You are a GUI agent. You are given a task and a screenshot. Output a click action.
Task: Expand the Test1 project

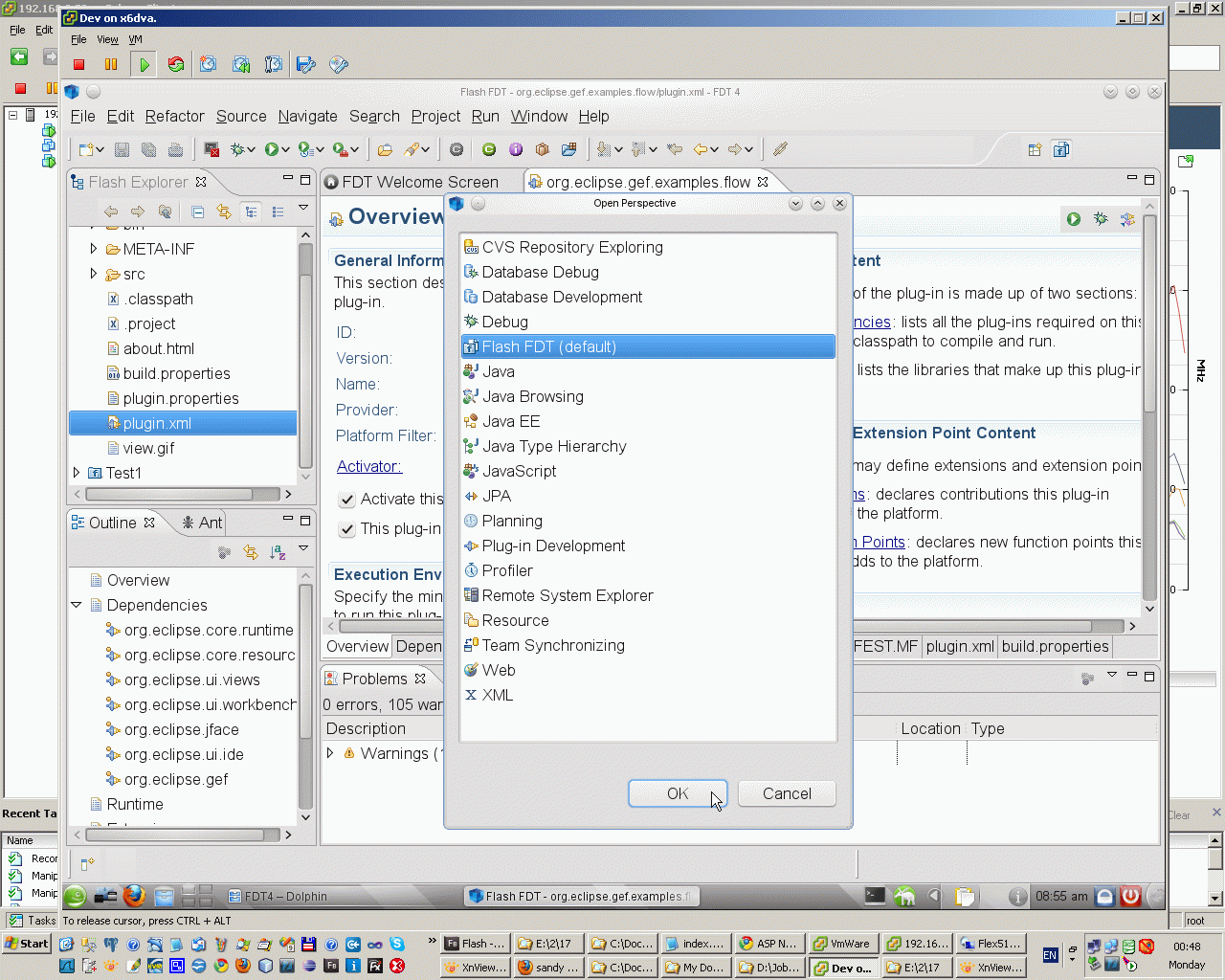pyautogui.click(x=77, y=473)
